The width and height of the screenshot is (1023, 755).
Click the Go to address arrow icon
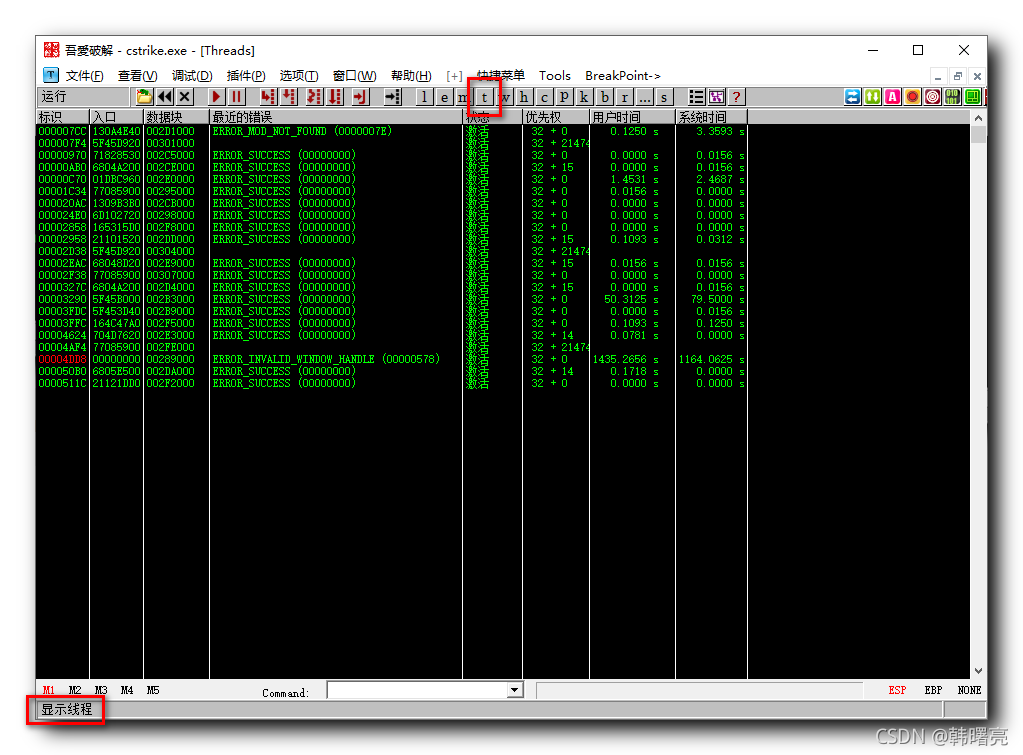[x=392, y=97]
